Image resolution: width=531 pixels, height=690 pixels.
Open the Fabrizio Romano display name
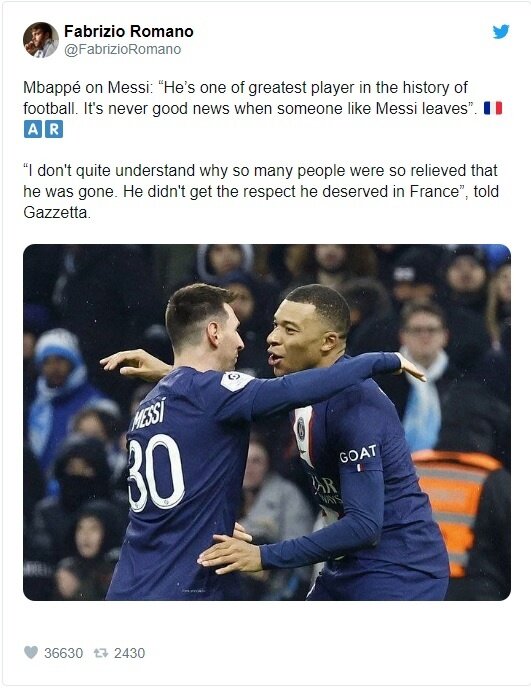pos(128,31)
